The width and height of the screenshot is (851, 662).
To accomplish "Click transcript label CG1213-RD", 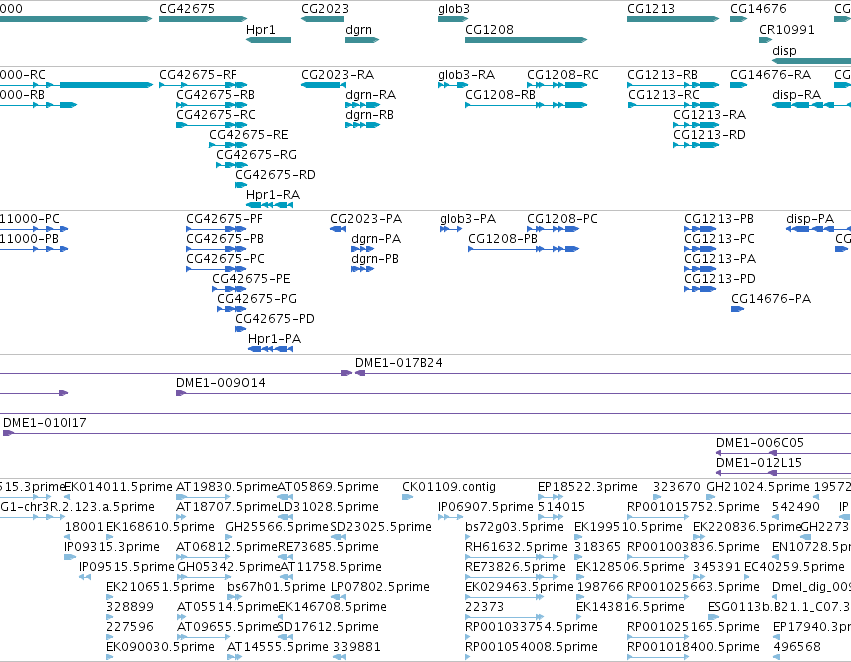I will coord(709,135).
